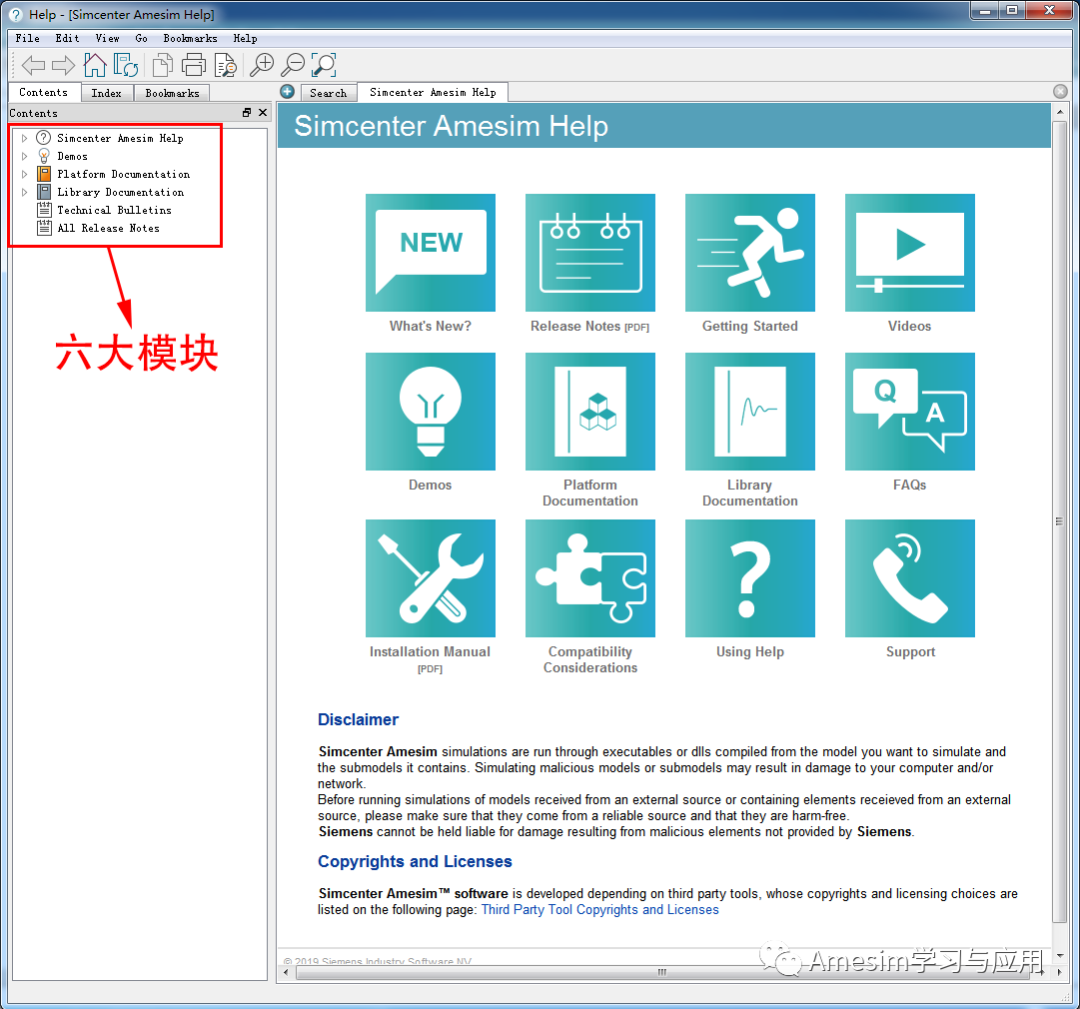
Task: Expand the Library Documentation tree node
Action: pos(24,192)
